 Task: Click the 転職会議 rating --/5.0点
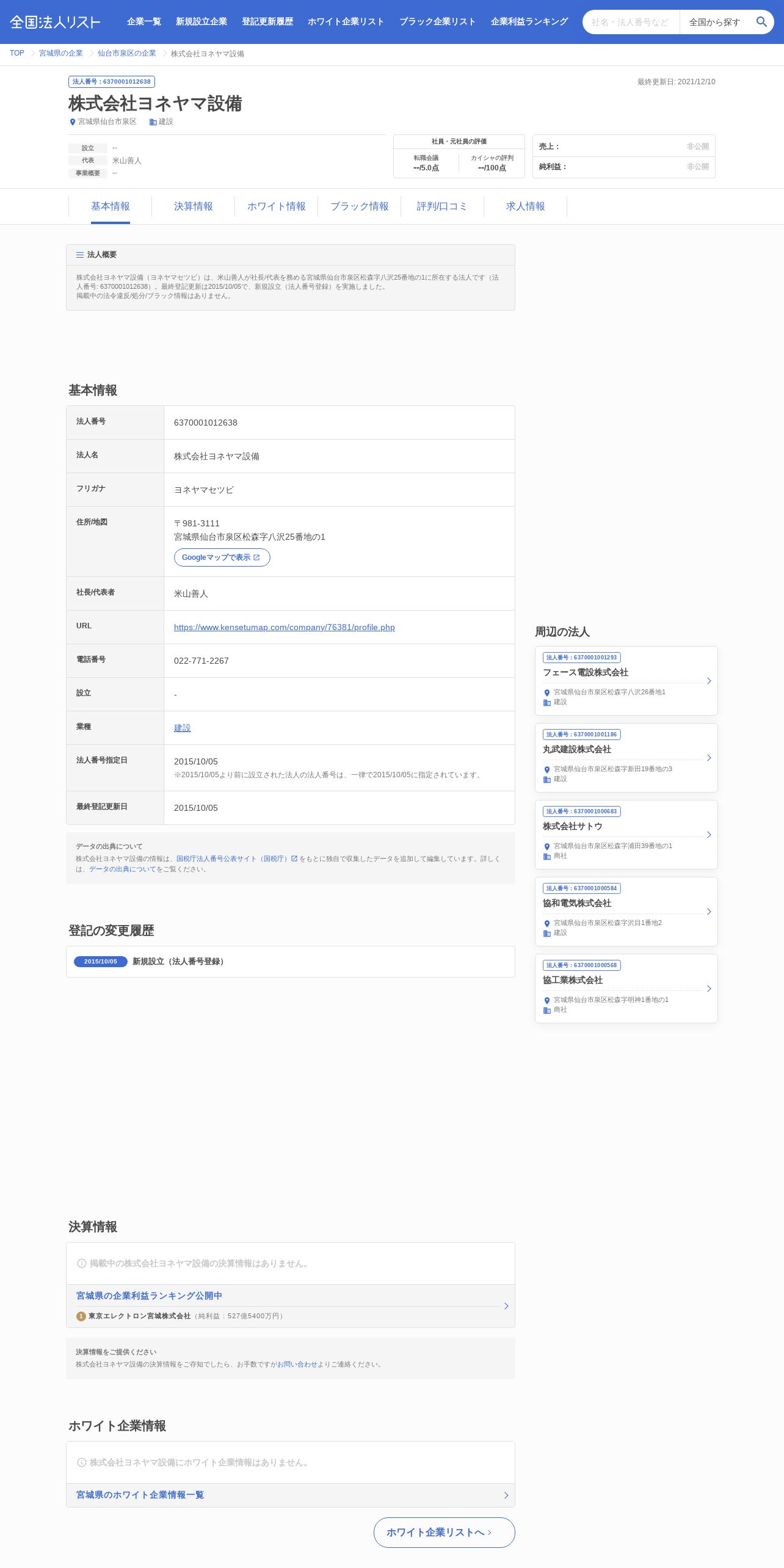(x=426, y=168)
